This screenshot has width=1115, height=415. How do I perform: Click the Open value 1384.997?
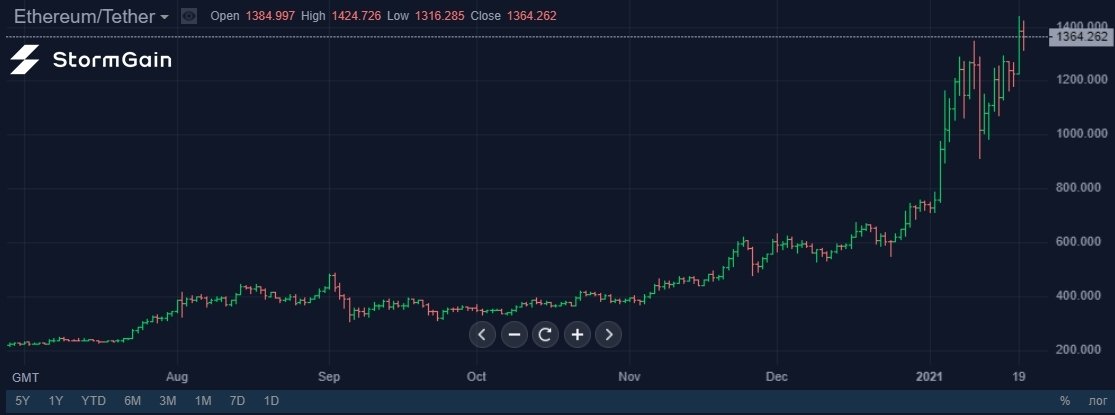(270, 16)
